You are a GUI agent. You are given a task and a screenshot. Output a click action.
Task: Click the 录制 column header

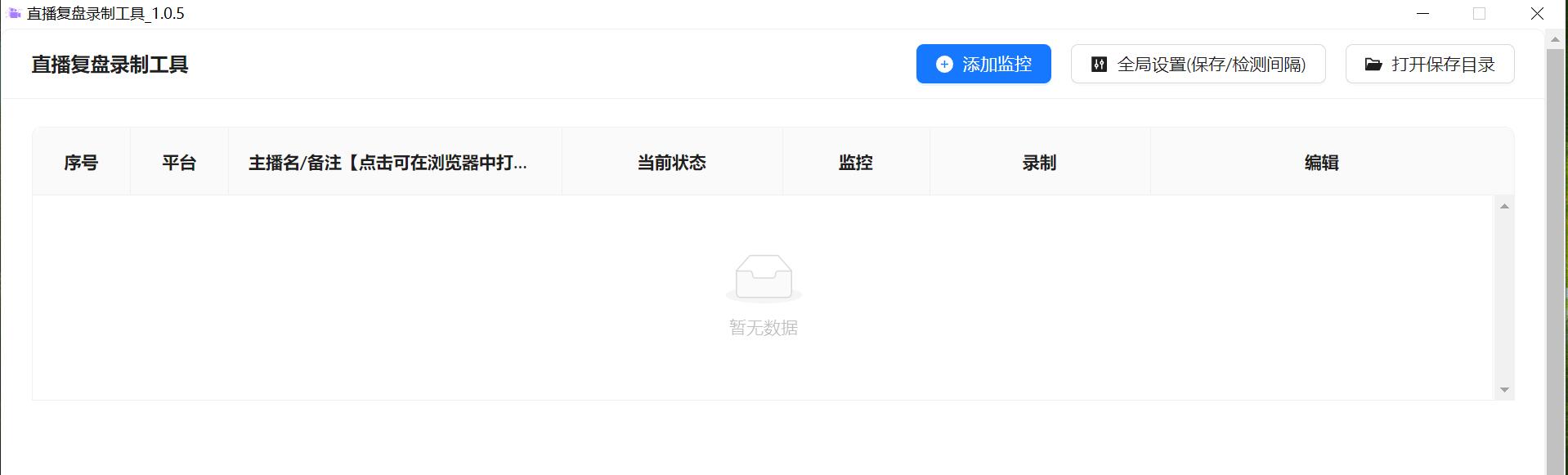pyautogui.click(x=1039, y=163)
